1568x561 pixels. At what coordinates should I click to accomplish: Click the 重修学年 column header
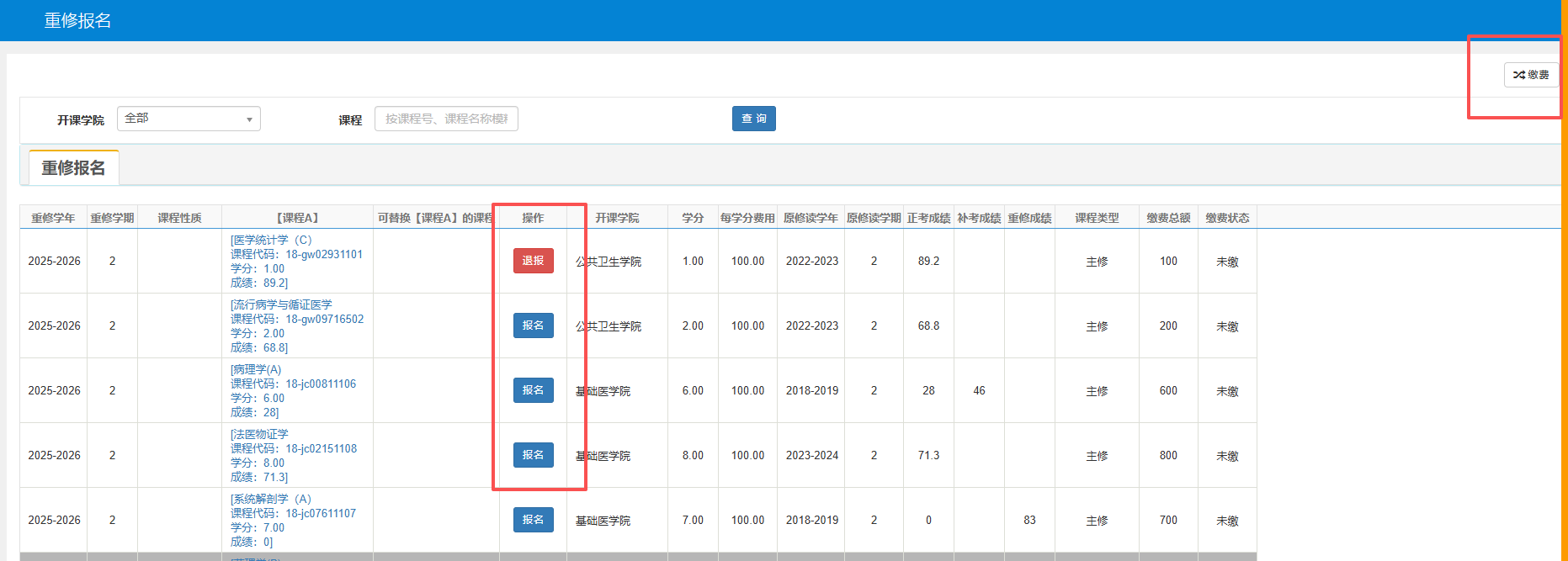[53, 218]
